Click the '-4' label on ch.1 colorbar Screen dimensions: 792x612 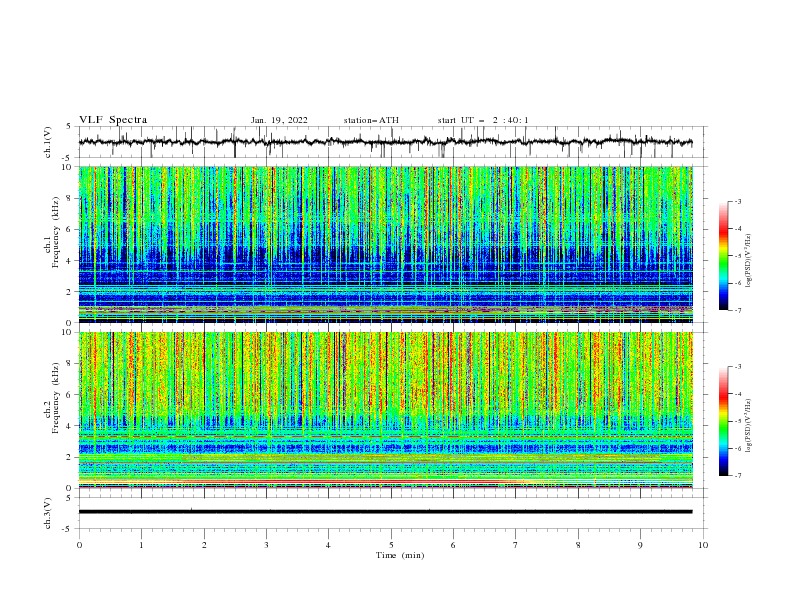pos(738,229)
